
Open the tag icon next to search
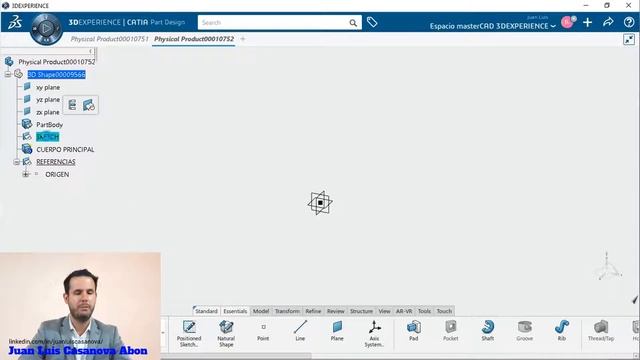[372, 22]
